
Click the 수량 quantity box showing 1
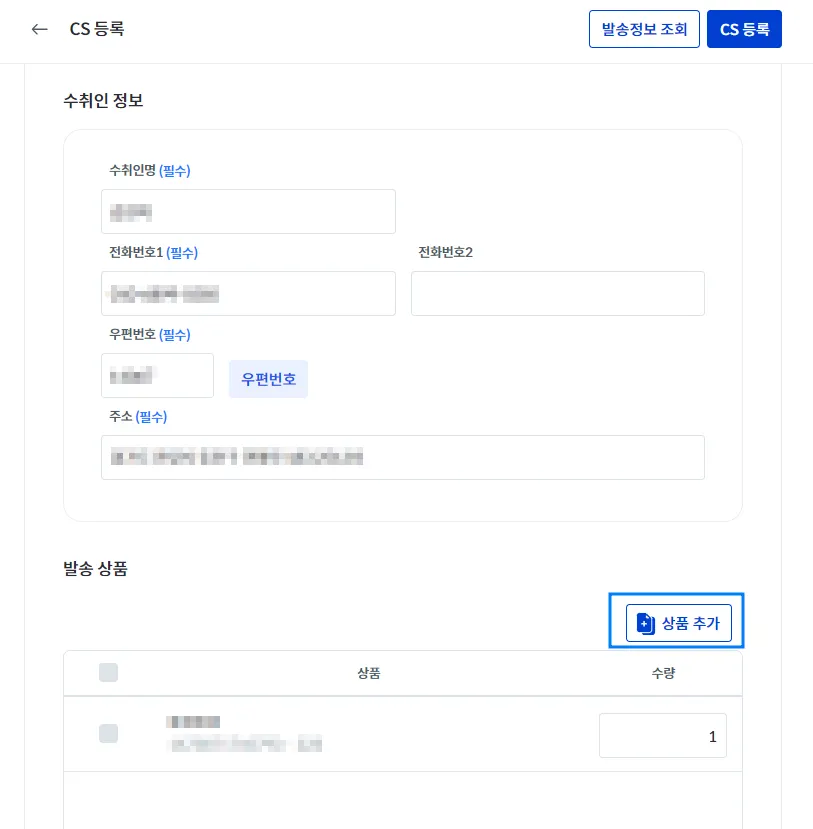click(x=662, y=736)
